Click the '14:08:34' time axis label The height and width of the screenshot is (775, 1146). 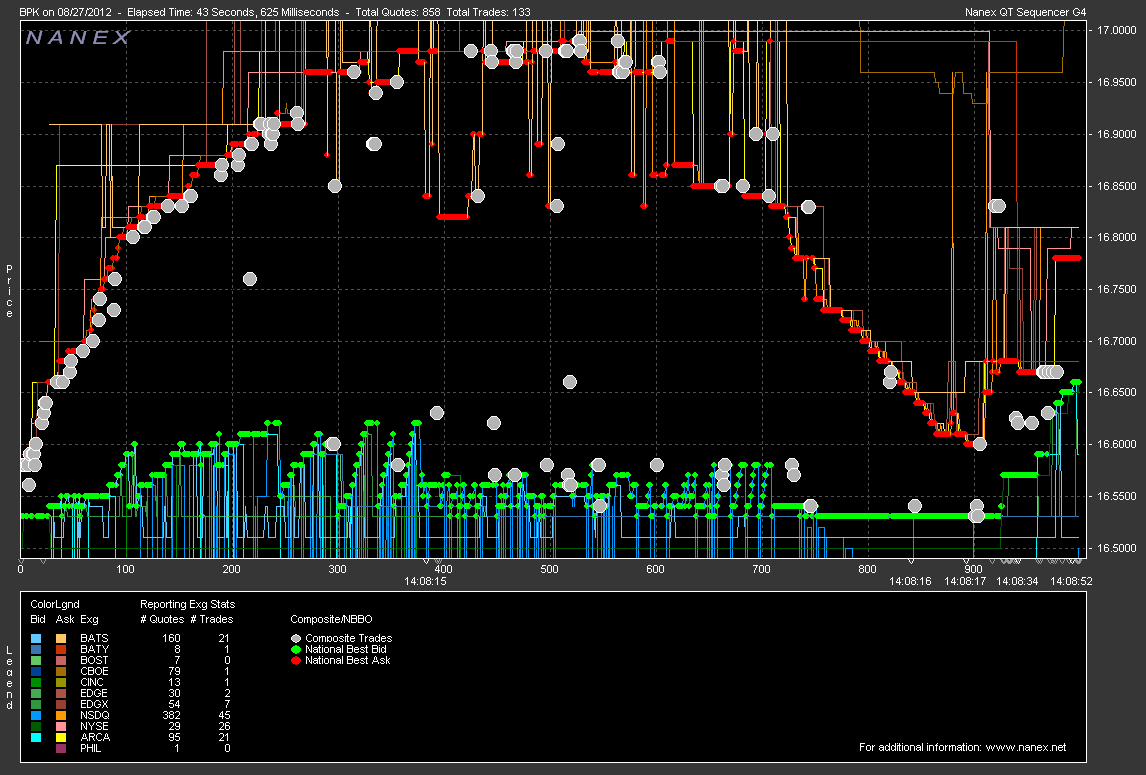(1017, 581)
